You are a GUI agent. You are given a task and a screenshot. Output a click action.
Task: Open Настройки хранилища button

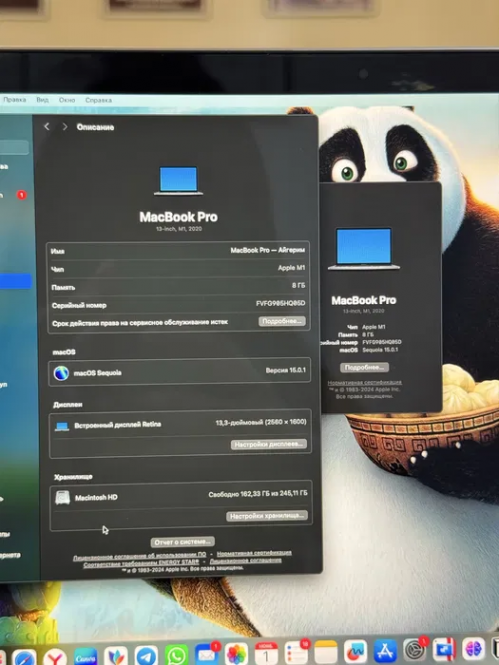(267, 516)
